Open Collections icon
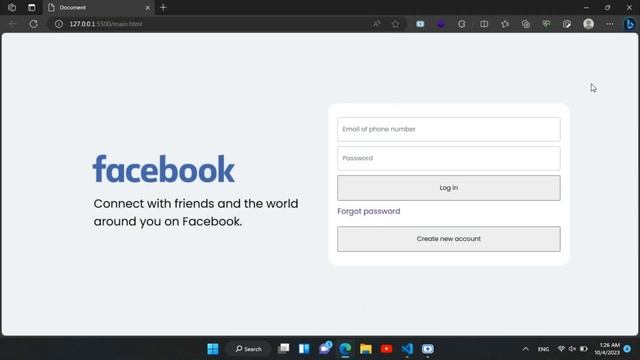The height and width of the screenshot is (360, 640). [x=526, y=24]
